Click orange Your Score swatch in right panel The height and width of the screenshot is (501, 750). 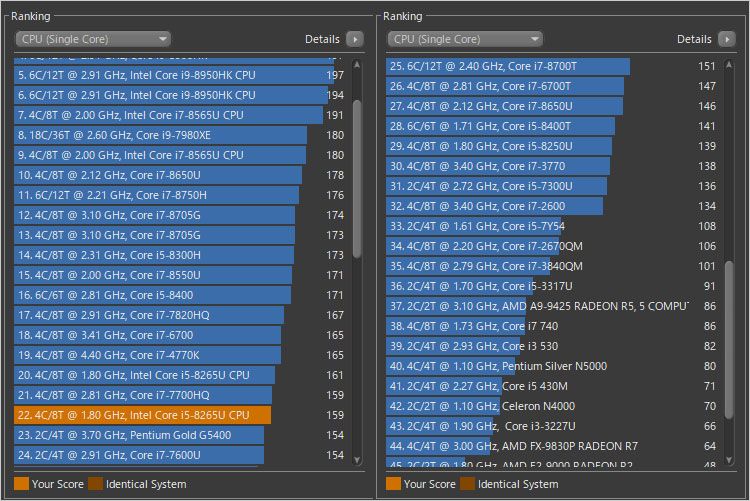click(x=393, y=484)
